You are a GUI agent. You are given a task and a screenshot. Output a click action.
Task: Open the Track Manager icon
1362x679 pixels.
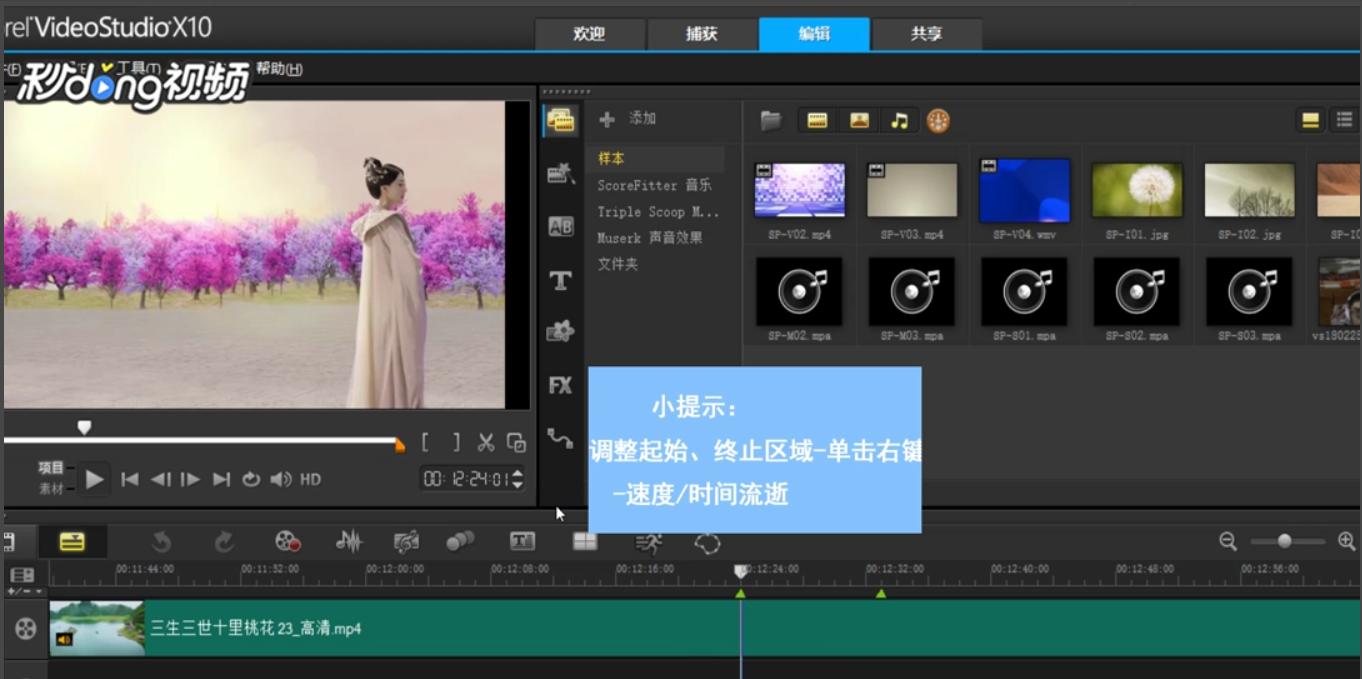(22, 575)
